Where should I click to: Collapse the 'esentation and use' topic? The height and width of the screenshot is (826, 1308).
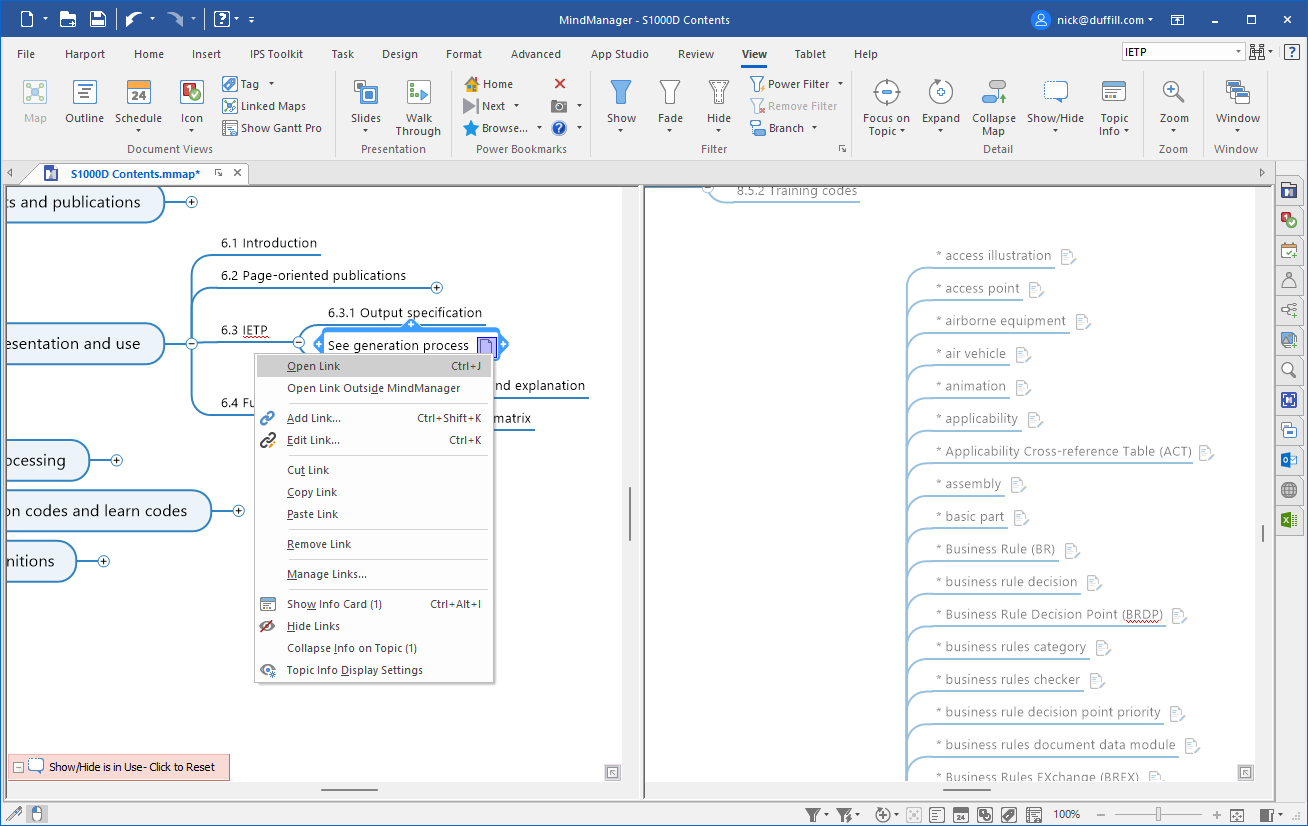(192, 343)
